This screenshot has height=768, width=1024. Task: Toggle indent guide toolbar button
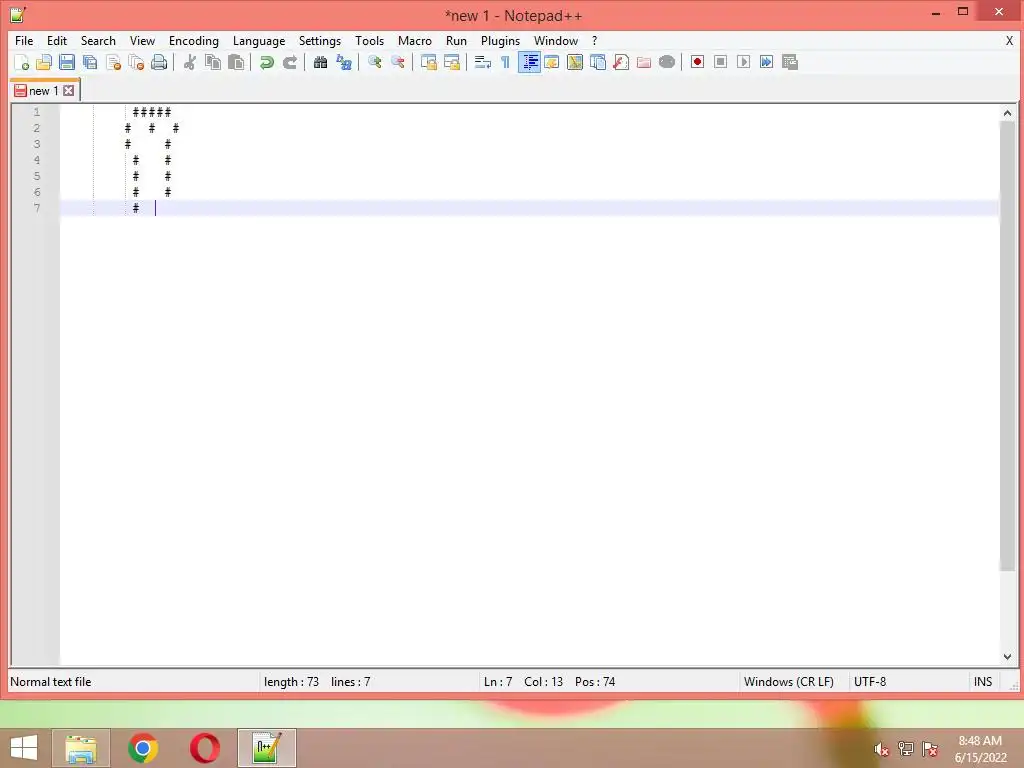tap(529, 62)
